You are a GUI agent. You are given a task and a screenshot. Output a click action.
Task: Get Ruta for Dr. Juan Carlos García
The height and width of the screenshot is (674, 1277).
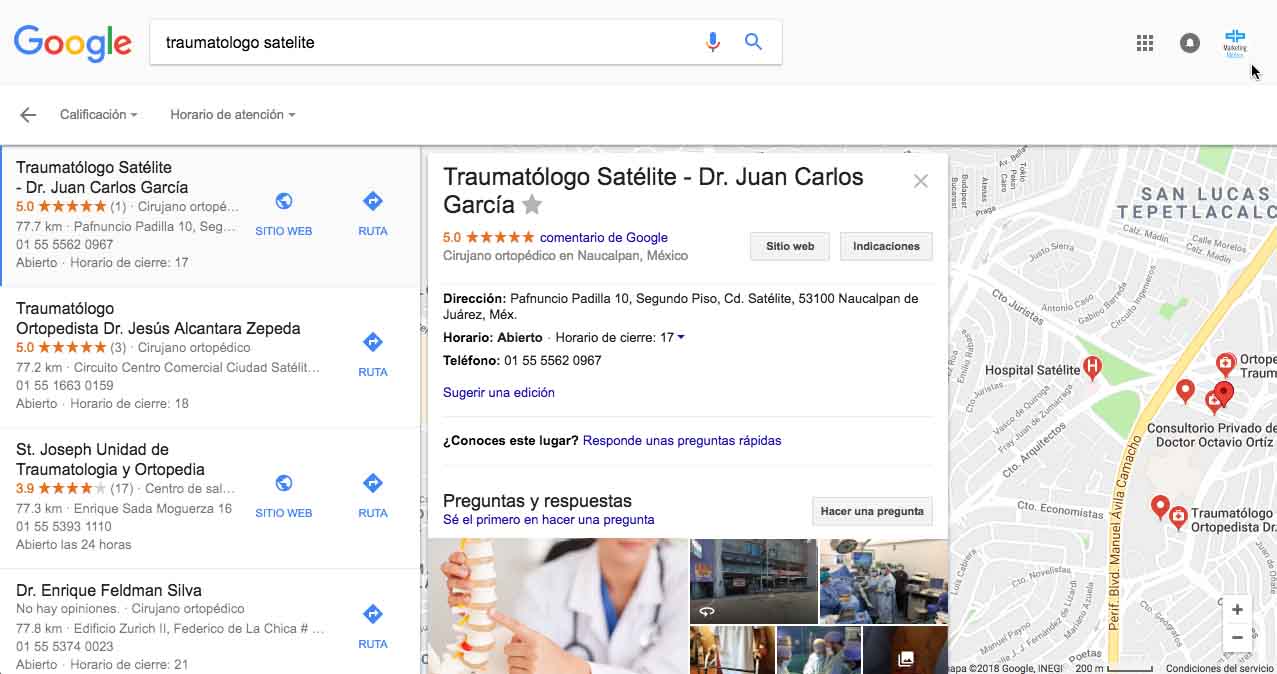373,214
